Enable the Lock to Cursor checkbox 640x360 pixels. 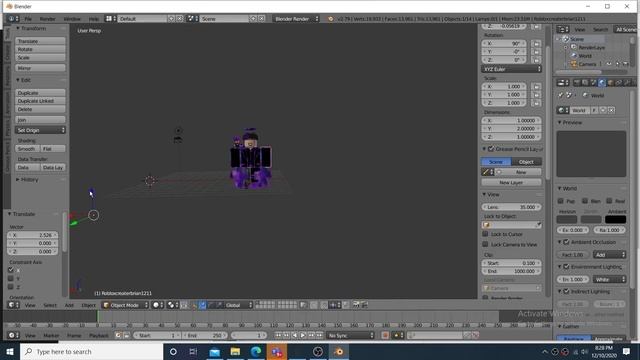pyautogui.click(x=485, y=234)
